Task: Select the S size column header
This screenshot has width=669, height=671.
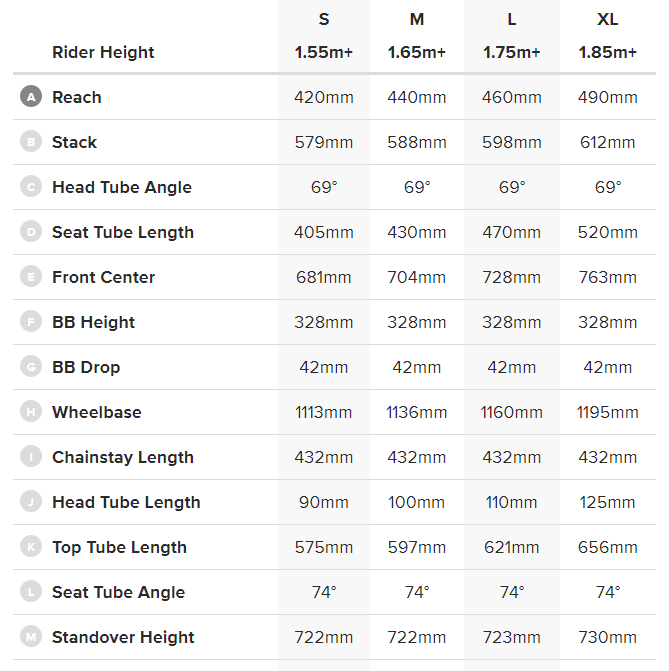Action: [x=324, y=20]
